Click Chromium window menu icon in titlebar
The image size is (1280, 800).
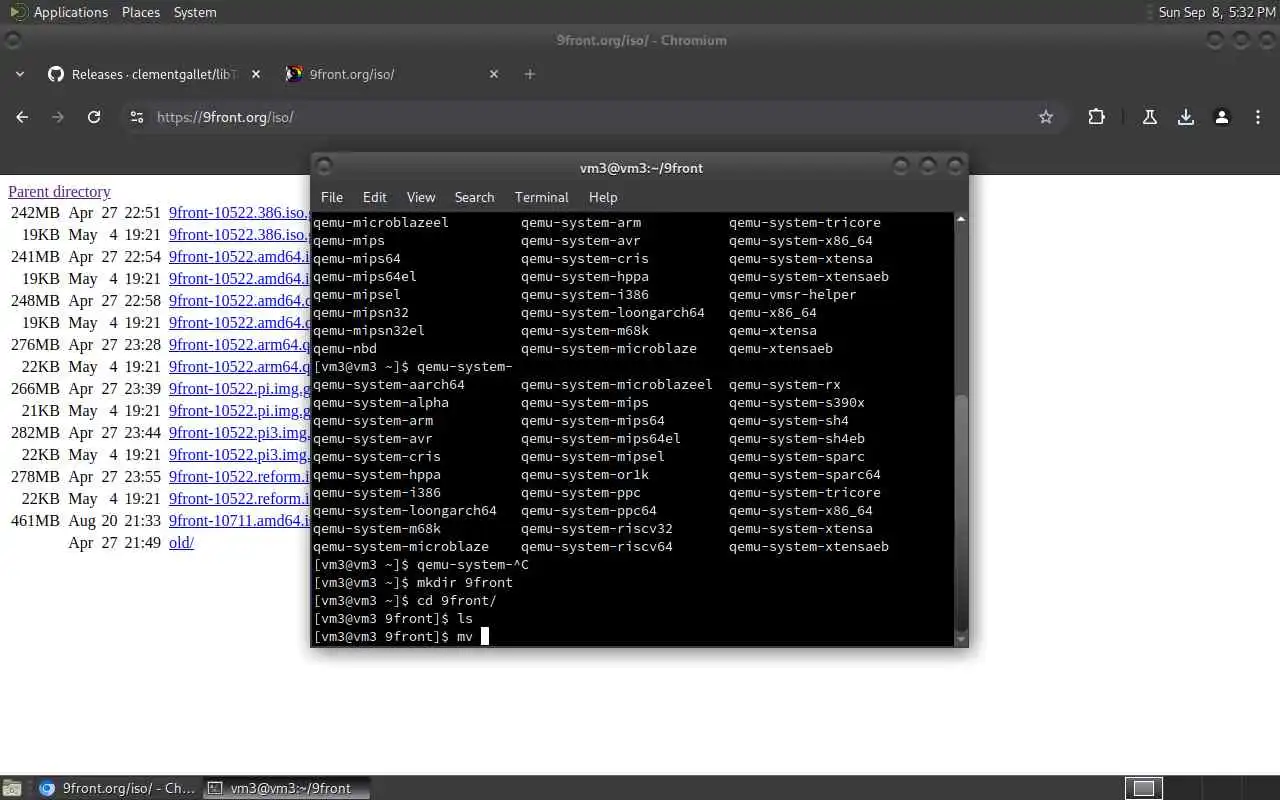[x=12, y=40]
